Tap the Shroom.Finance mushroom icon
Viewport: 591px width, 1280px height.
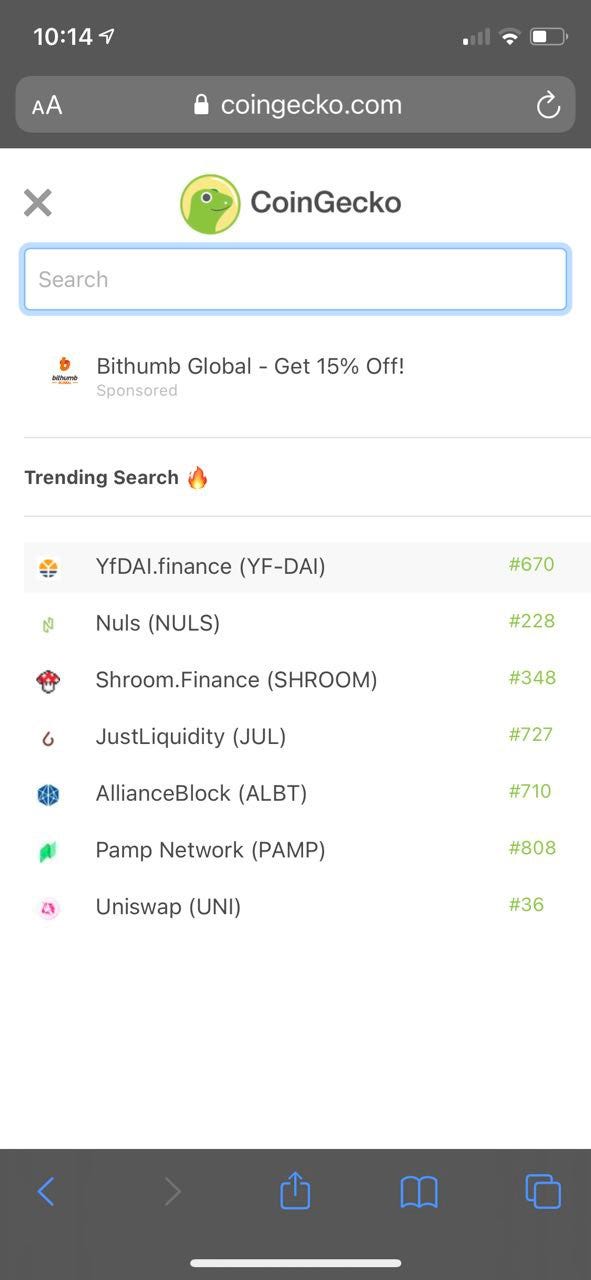(48, 681)
